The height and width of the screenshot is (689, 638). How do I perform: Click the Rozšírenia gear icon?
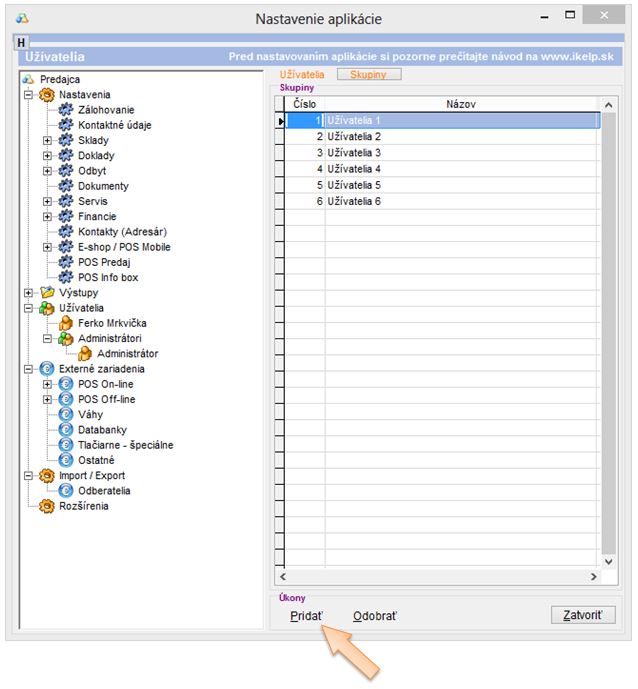coord(46,506)
